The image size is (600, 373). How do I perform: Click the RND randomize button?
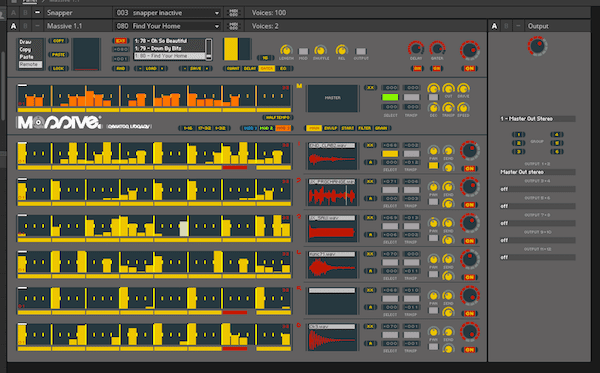click(121, 68)
